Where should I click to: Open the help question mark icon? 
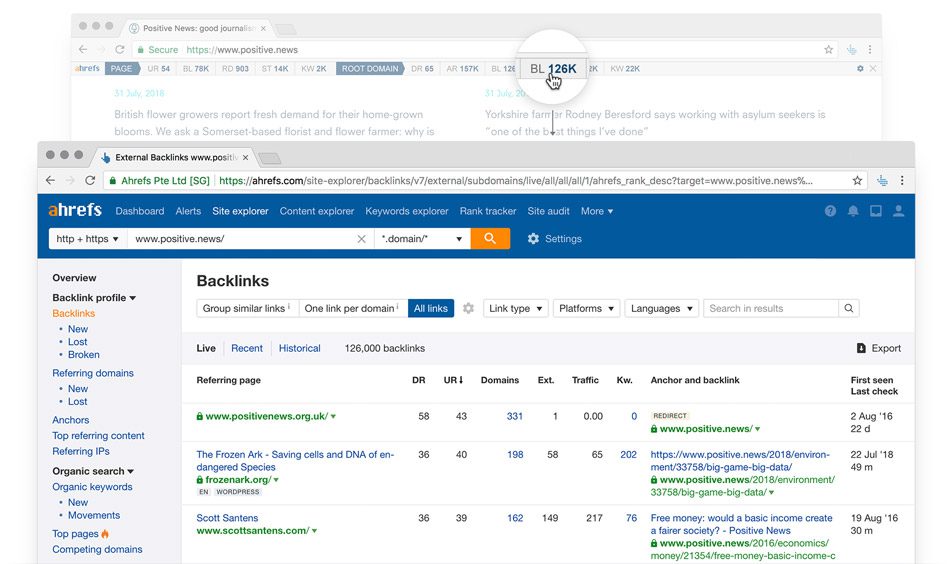click(x=830, y=211)
